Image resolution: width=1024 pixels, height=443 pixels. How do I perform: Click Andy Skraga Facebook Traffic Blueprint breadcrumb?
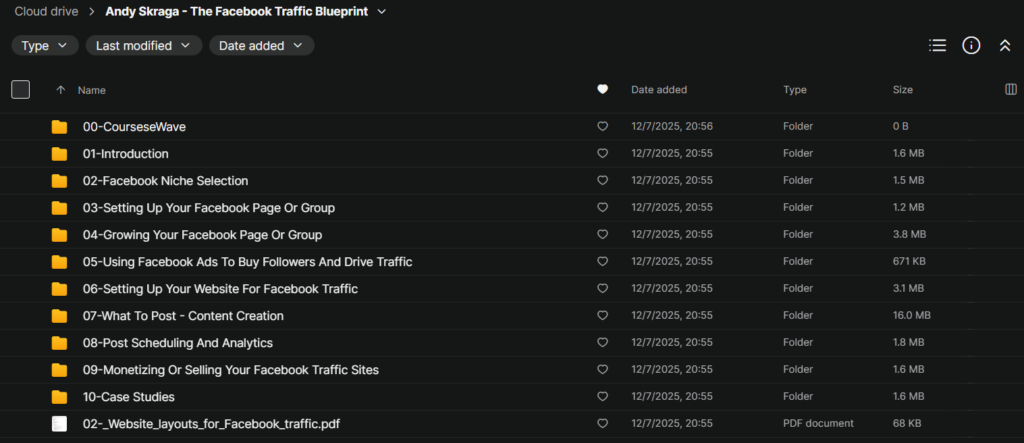238,12
